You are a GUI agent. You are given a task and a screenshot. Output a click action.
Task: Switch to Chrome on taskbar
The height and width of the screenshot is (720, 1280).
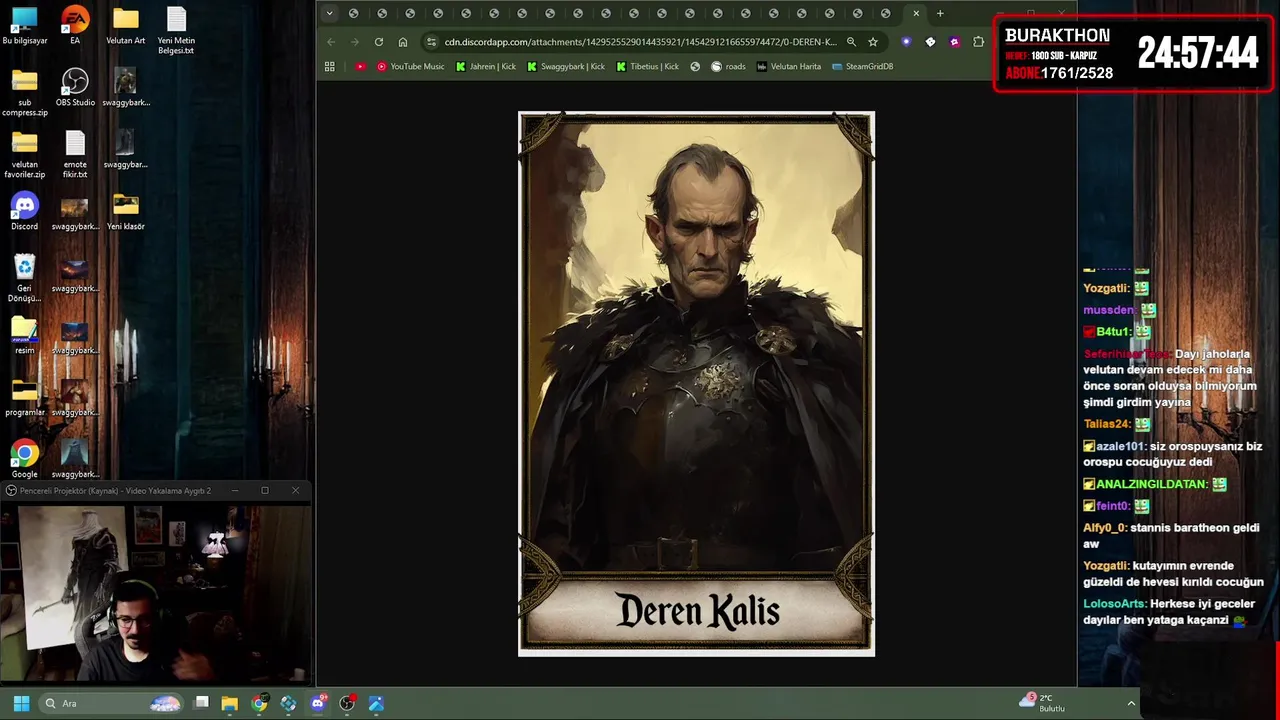point(259,703)
